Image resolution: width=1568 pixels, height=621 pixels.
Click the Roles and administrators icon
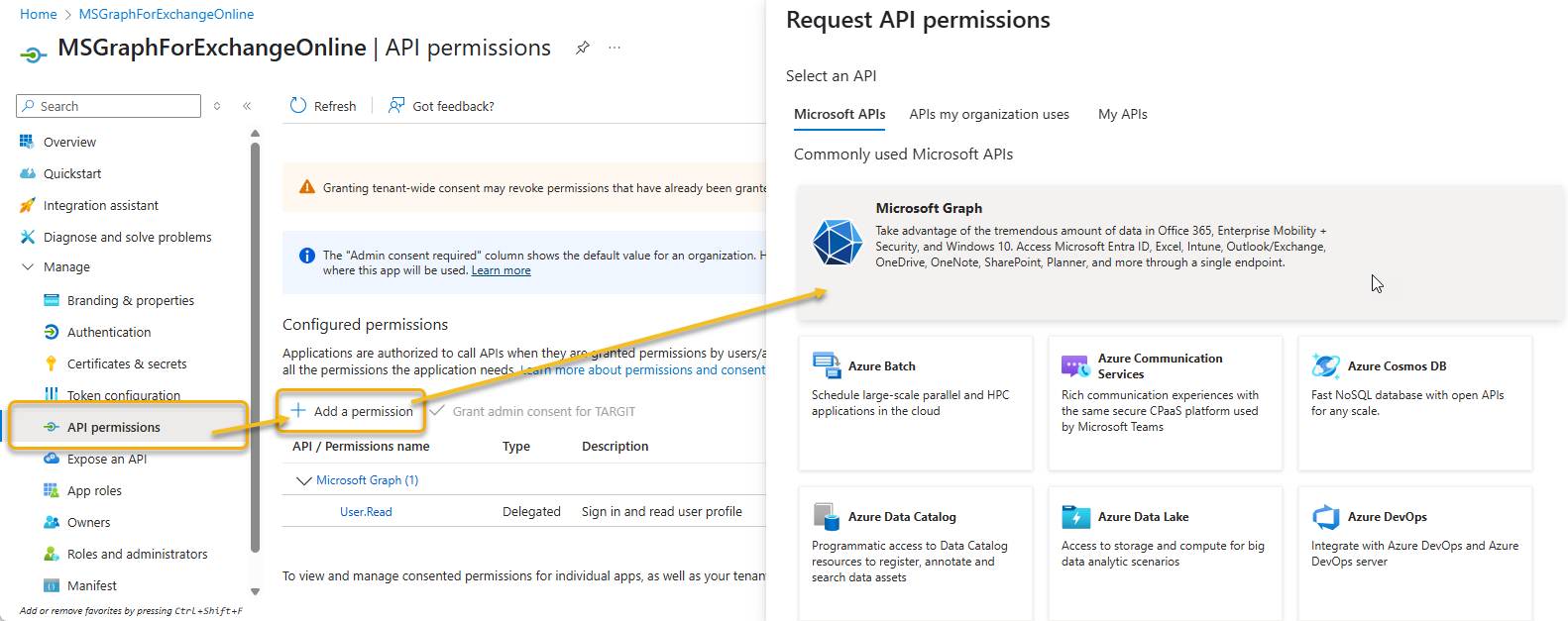point(52,554)
